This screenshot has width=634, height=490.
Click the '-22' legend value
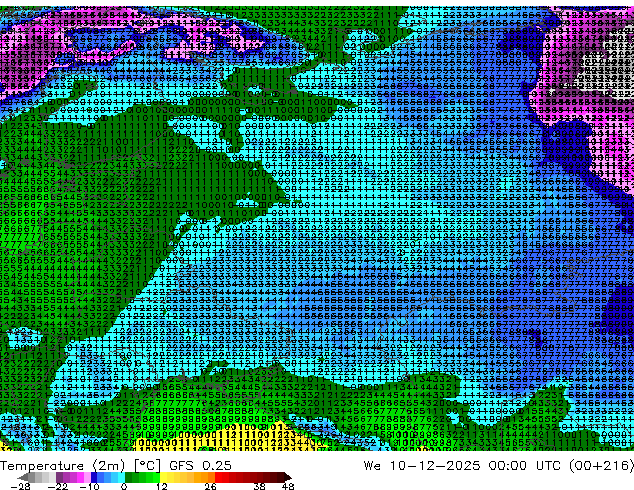point(57,486)
